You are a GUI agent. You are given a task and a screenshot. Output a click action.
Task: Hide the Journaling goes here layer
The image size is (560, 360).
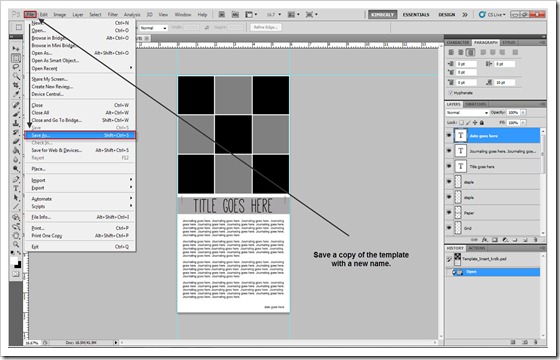449,151
